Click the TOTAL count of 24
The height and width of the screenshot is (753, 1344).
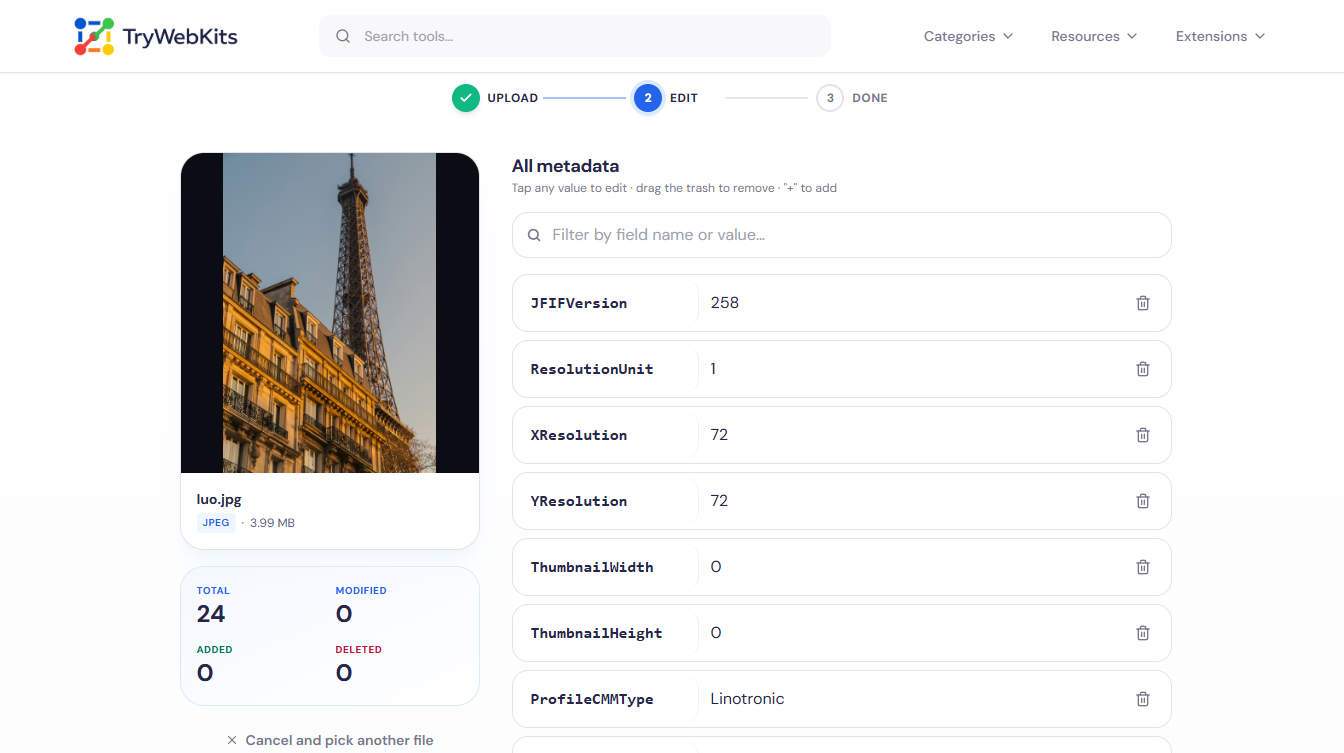[x=211, y=614]
